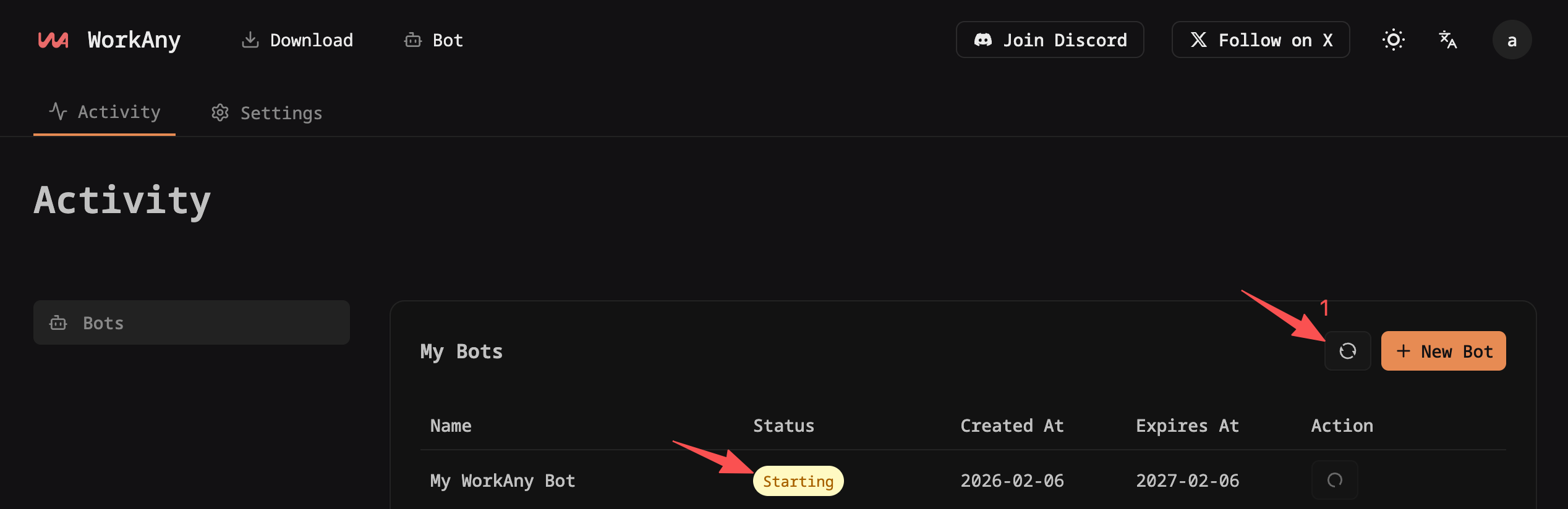This screenshot has width=1568, height=509.
Task: Open the Download page
Action: 297,40
